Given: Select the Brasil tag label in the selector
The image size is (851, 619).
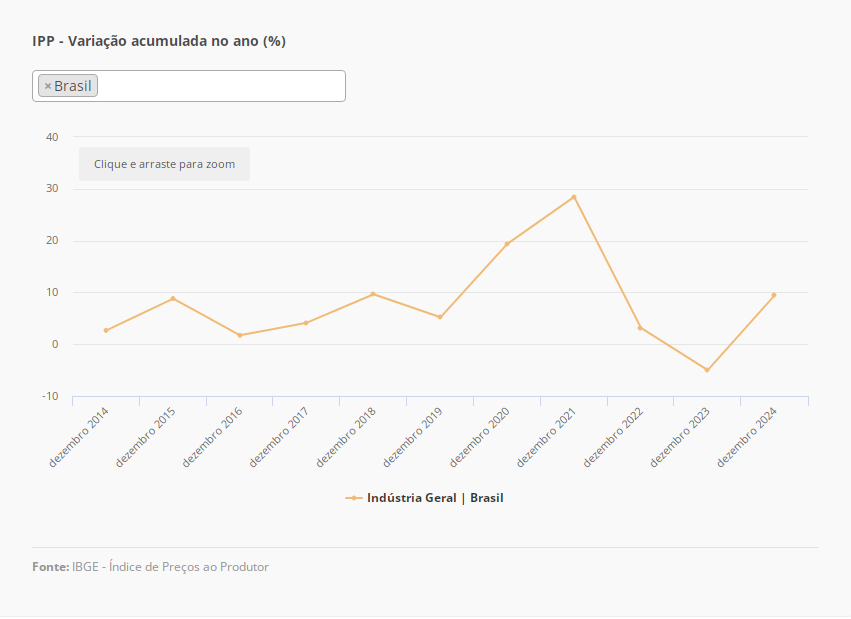Looking at the screenshot, I should (x=73, y=86).
